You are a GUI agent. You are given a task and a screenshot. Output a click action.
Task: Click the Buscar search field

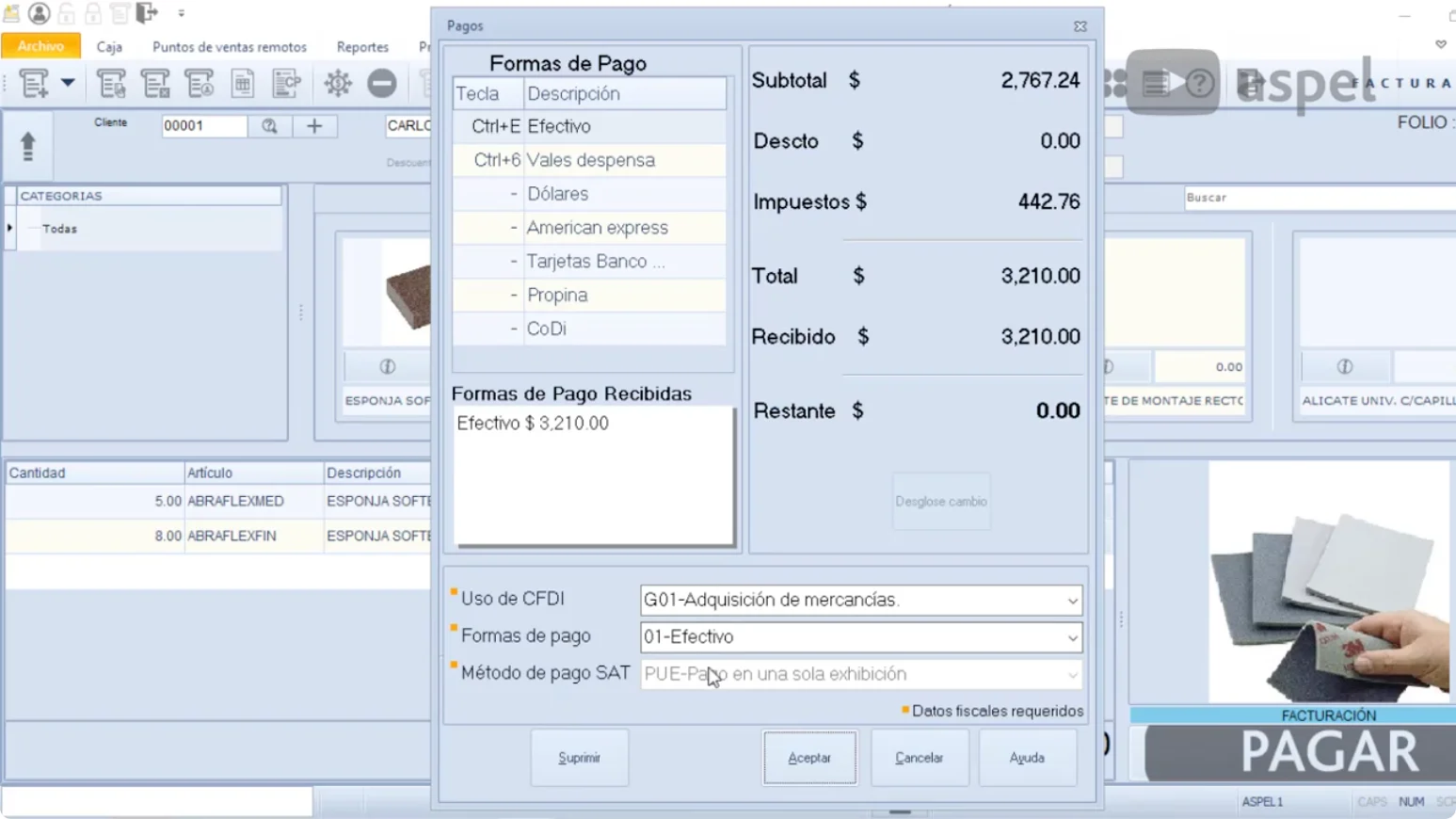point(1320,198)
